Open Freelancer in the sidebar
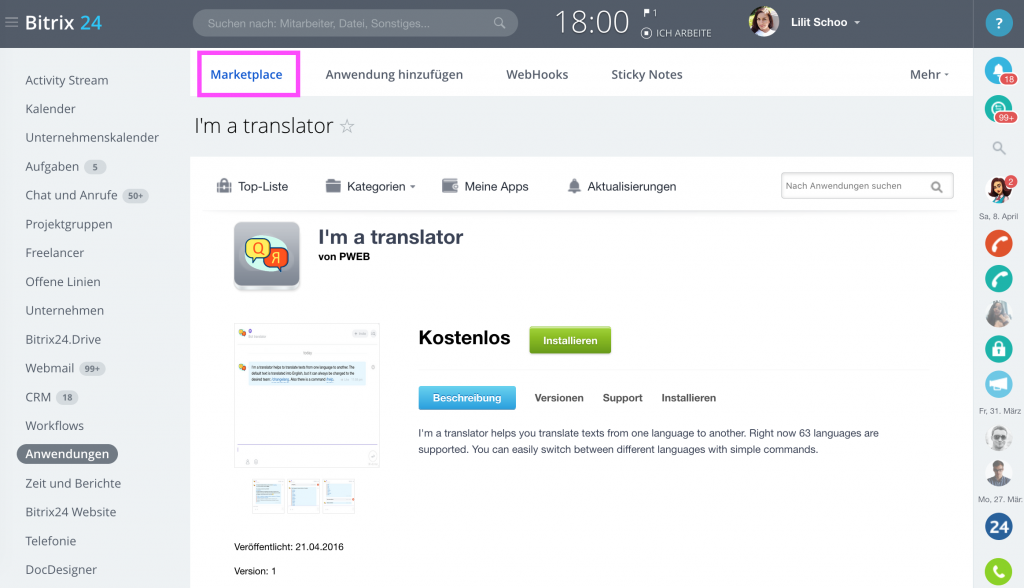1024x588 pixels. pyautogui.click(x=55, y=253)
